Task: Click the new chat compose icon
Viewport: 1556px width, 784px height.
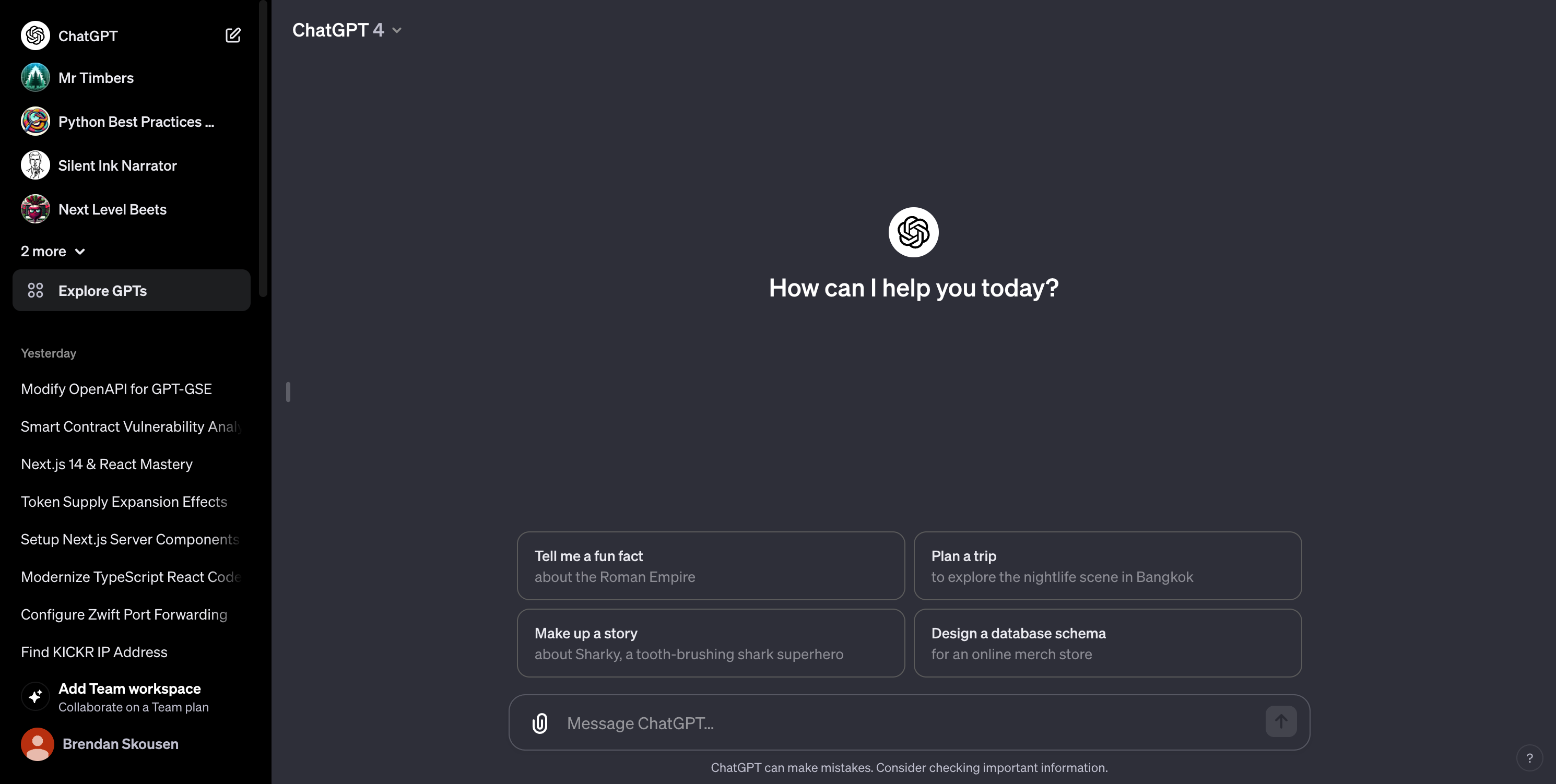Action: pos(232,35)
